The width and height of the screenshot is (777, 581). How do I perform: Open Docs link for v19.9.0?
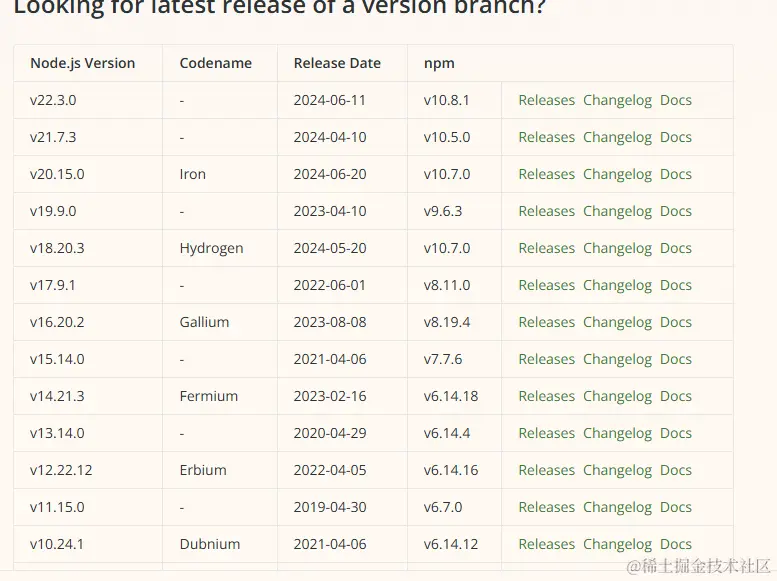[x=676, y=211]
